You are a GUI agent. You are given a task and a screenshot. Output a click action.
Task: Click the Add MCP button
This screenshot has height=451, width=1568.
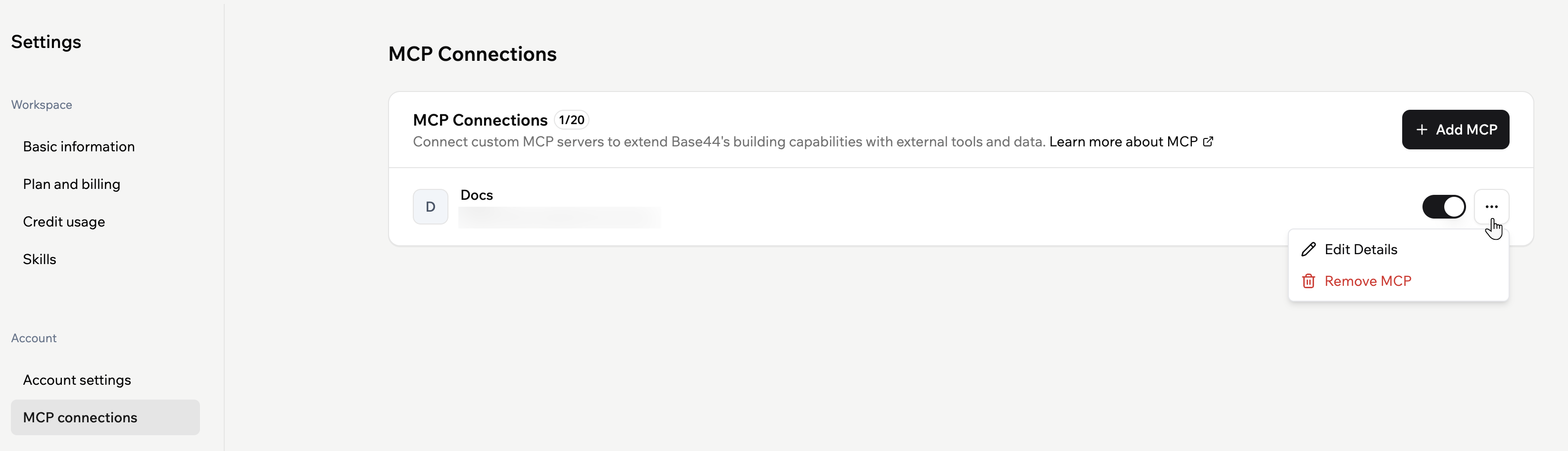point(1455,130)
